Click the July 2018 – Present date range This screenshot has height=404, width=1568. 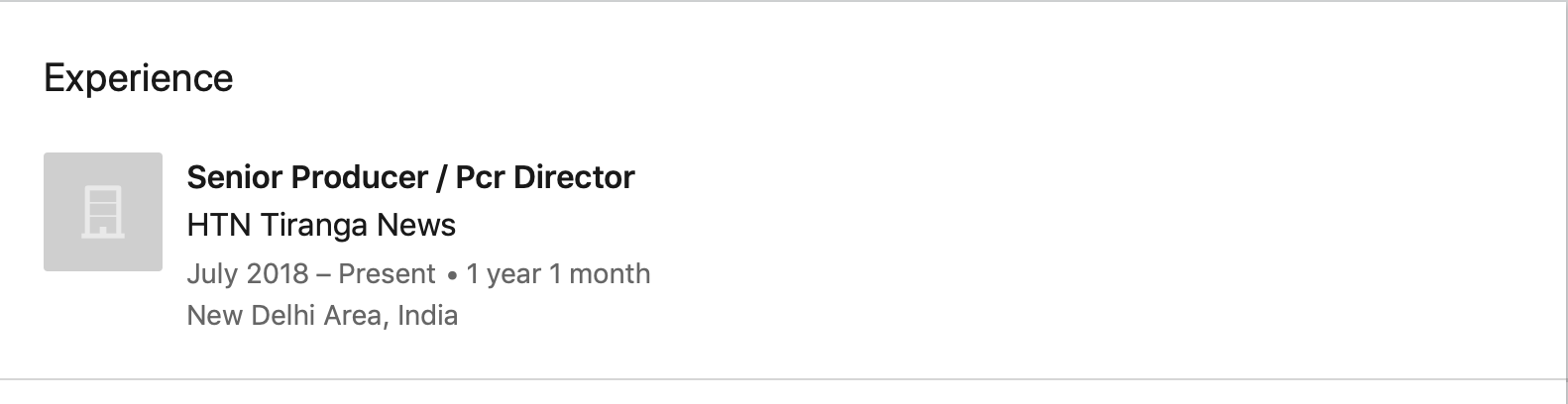(x=311, y=274)
